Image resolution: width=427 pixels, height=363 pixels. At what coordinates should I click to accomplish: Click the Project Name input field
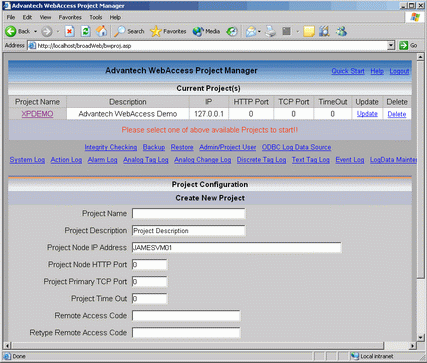point(189,213)
